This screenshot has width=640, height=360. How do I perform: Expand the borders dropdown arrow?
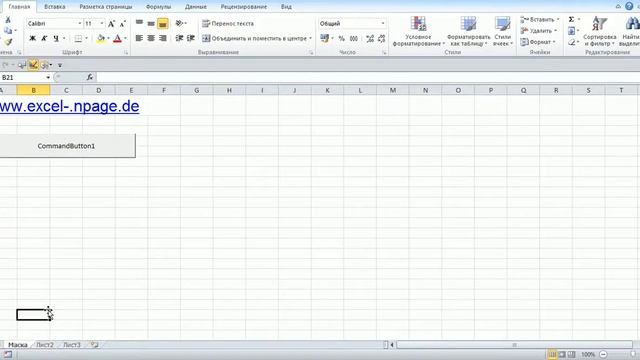coord(86,38)
